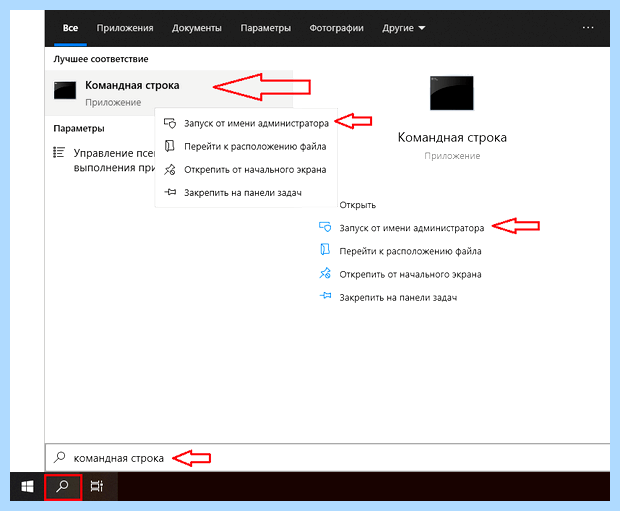This screenshot has height=511, width=620.
Task: Click Закрепить на панели задач in right panel
Action: pyautogui.click(x=398, y=297)
